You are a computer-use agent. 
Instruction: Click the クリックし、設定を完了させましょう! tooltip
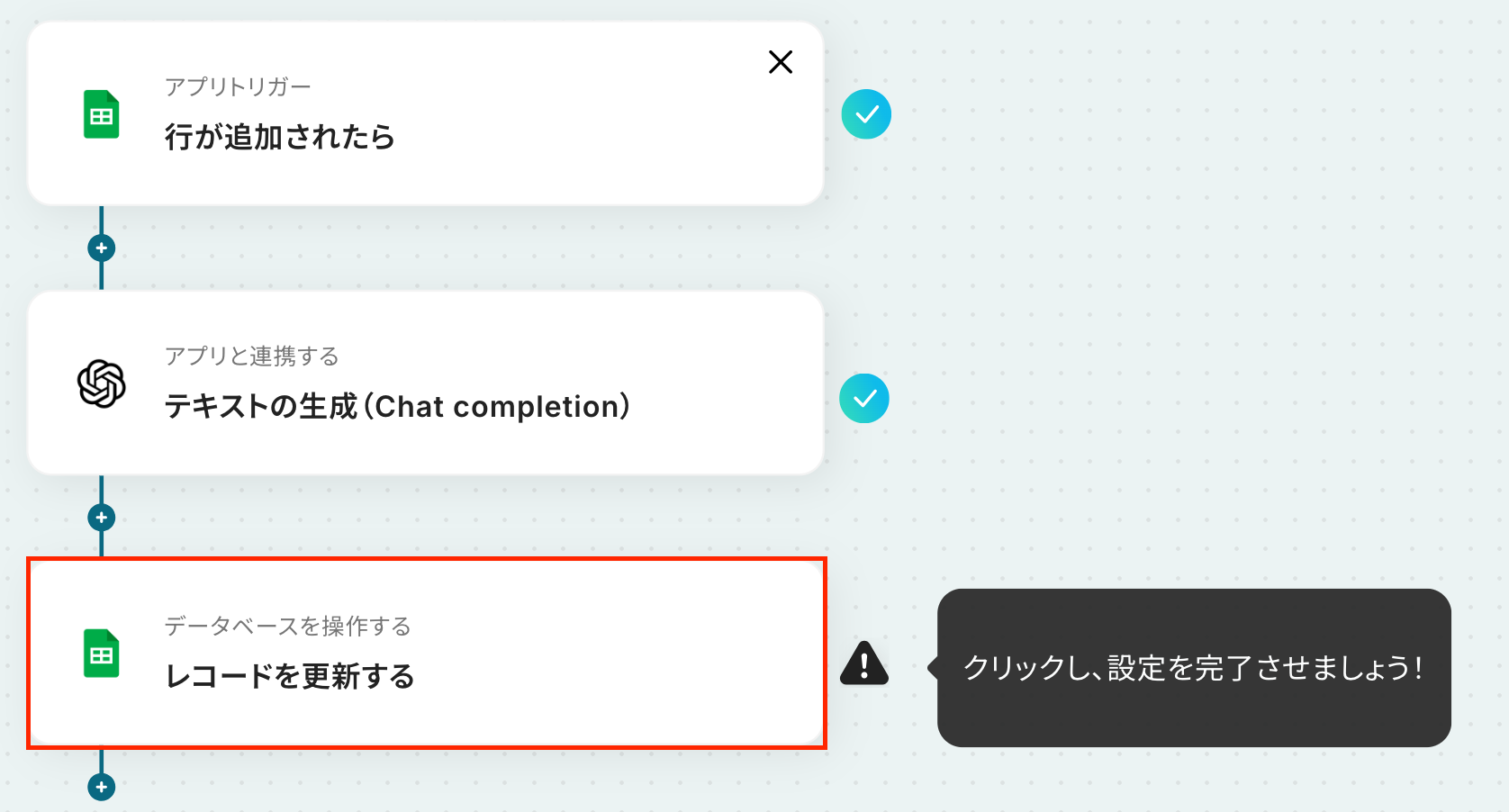coord(1194,668)
